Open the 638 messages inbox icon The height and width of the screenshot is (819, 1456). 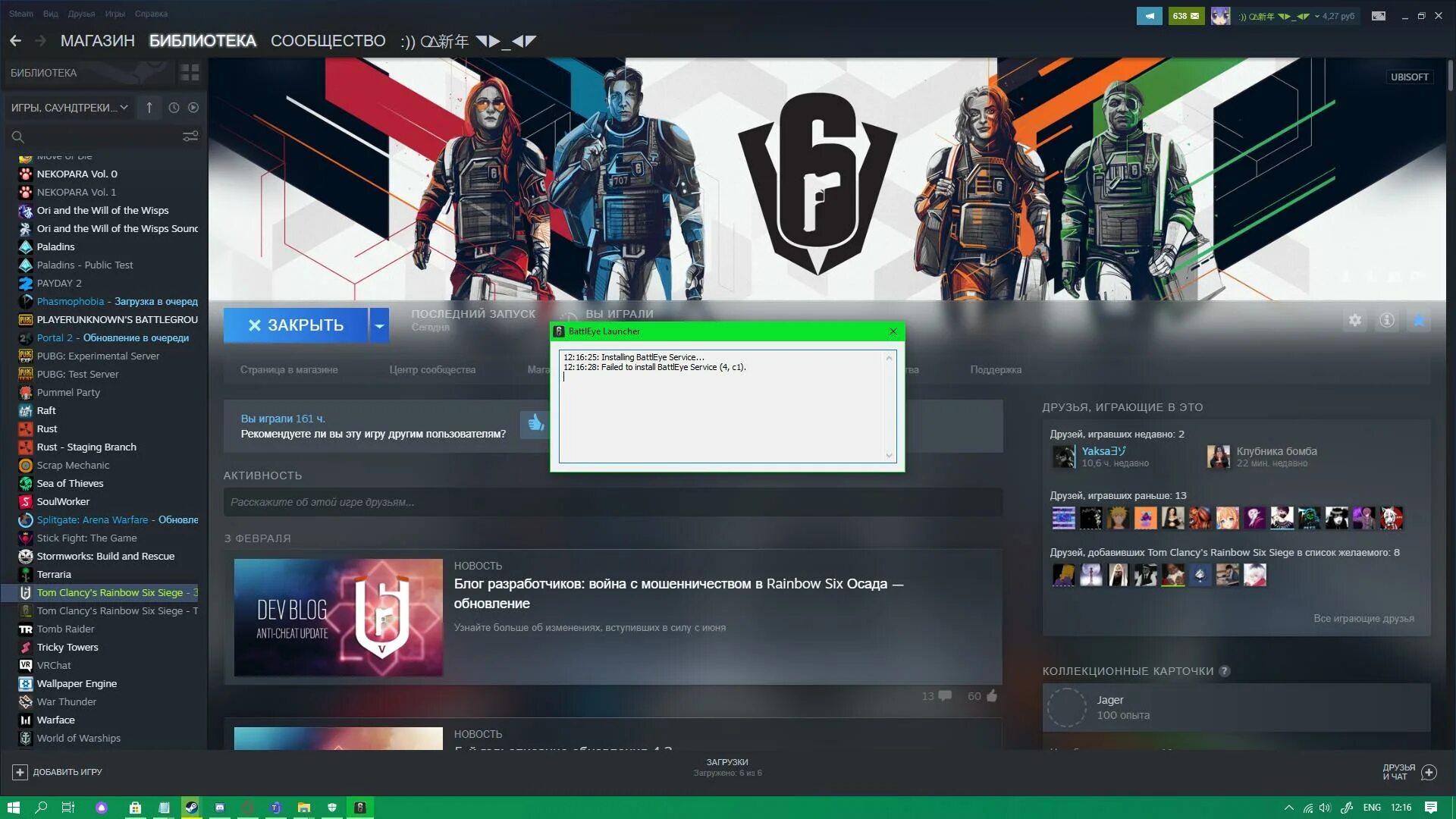tap(1186, 16)
